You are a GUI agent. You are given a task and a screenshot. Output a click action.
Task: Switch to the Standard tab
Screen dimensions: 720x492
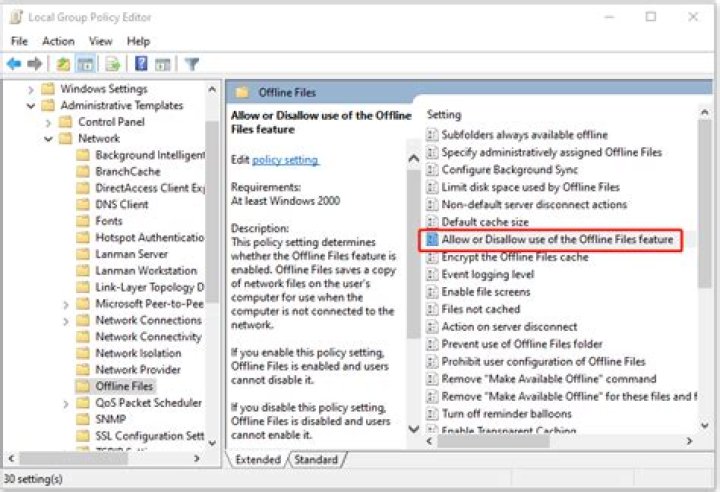click(x=316, y=459)
